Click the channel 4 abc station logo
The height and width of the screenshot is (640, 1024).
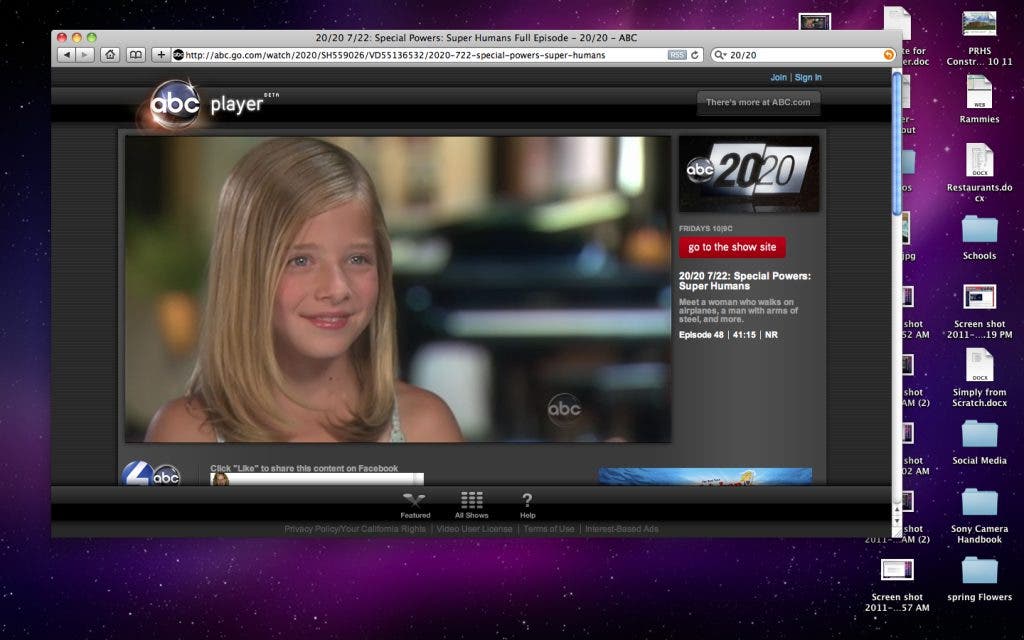point(151,473)
